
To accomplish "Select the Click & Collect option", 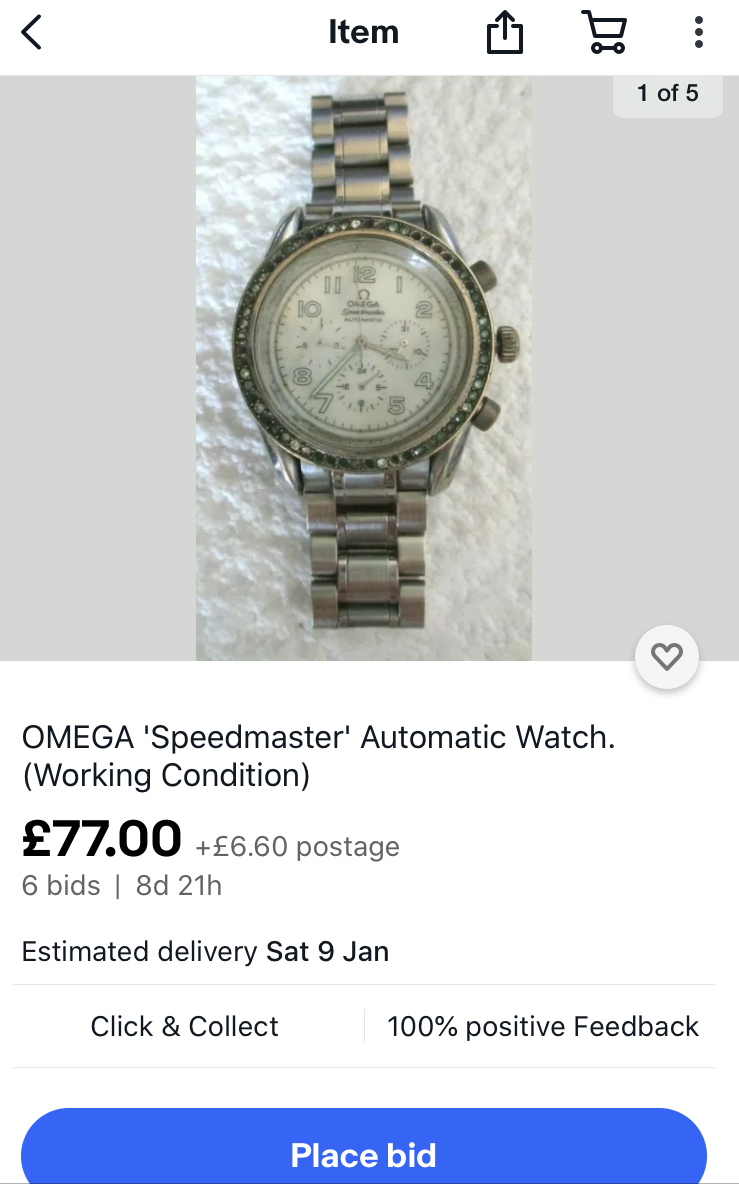I will coord(184,1026).
